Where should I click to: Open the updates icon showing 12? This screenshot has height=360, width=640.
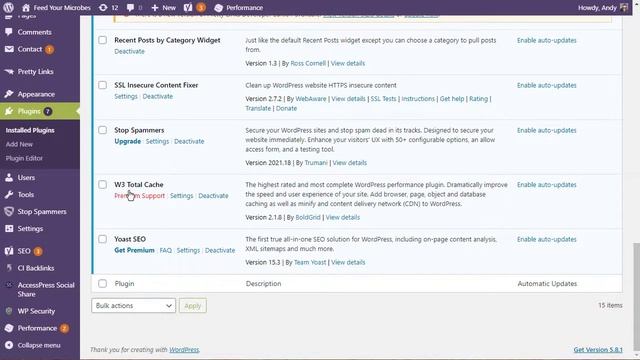[103, 7]
